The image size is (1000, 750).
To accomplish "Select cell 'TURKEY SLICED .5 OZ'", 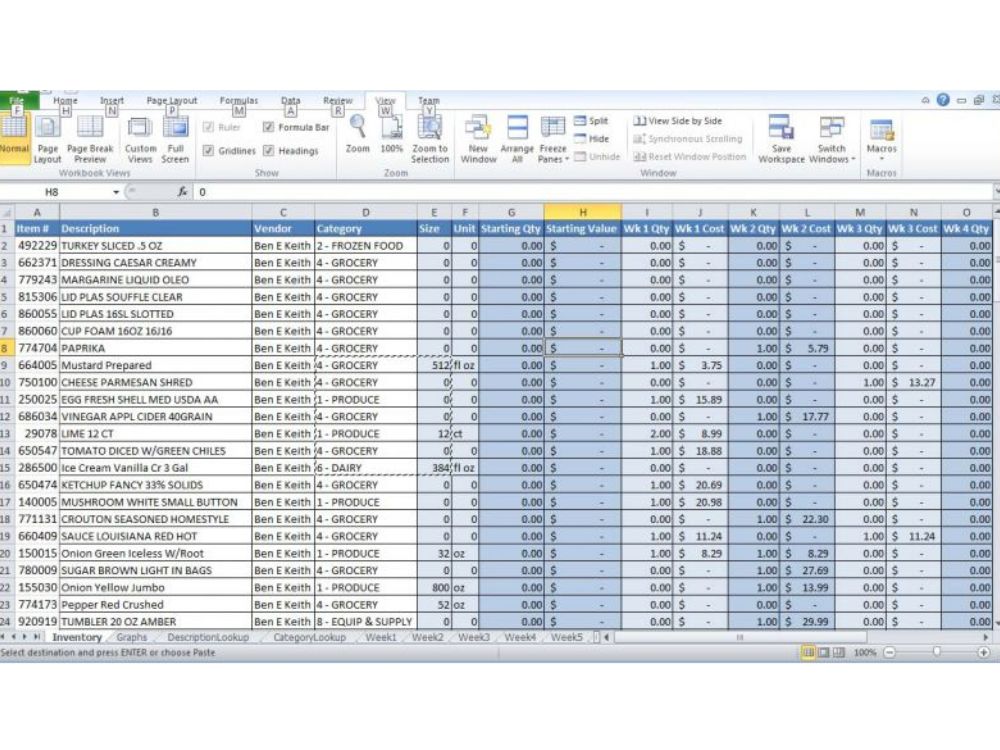I will (156, 246).
